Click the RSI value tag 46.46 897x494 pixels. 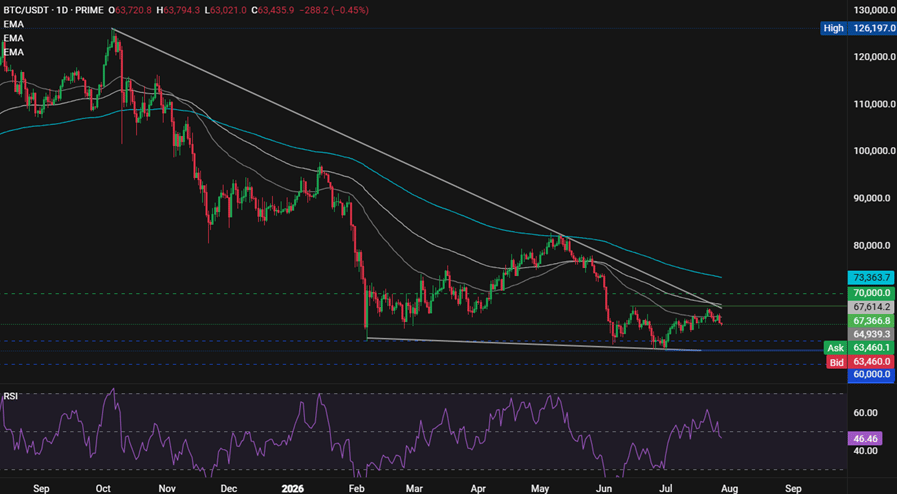[864, 439]
